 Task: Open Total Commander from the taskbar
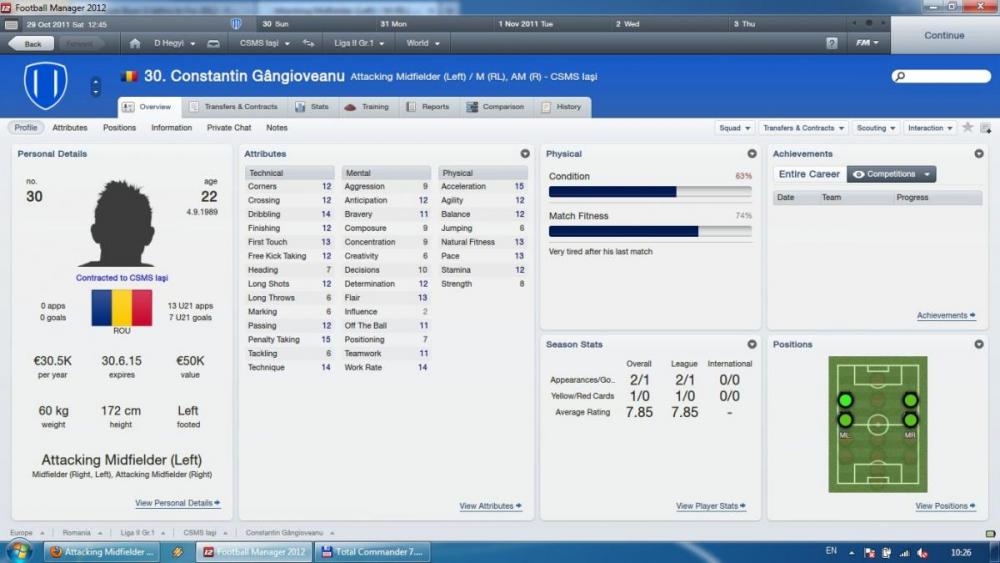(x=373, y=552)
